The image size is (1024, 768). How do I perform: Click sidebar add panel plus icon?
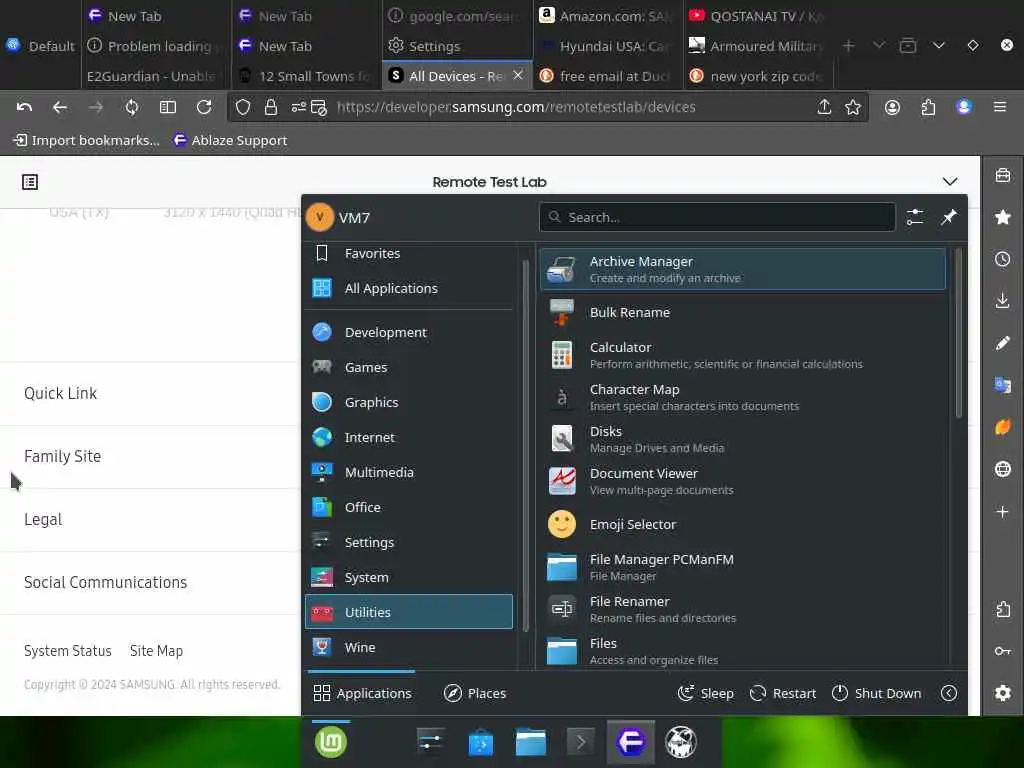coord(1002,511)
